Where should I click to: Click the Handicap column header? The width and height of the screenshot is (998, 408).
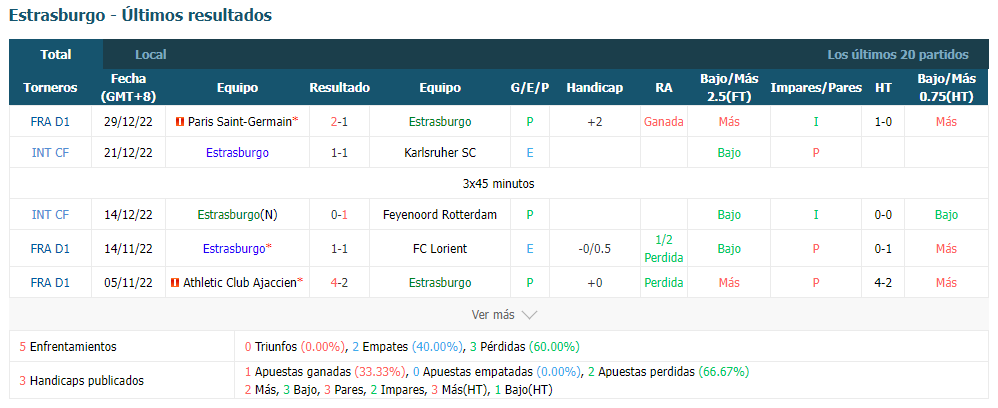[594, 88]
